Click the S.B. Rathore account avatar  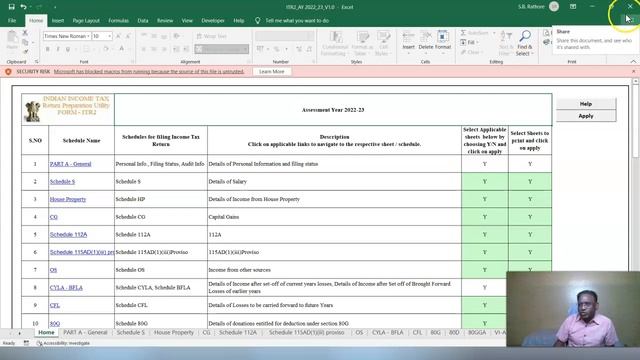554,7
